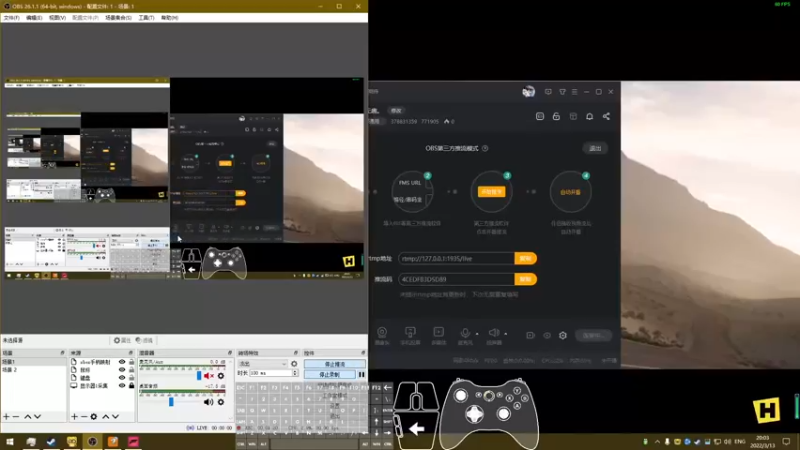Copy the rtmp地址 with its orange 复制 button
This screenshot has height=450, width=800.
(x=526, y=259)
